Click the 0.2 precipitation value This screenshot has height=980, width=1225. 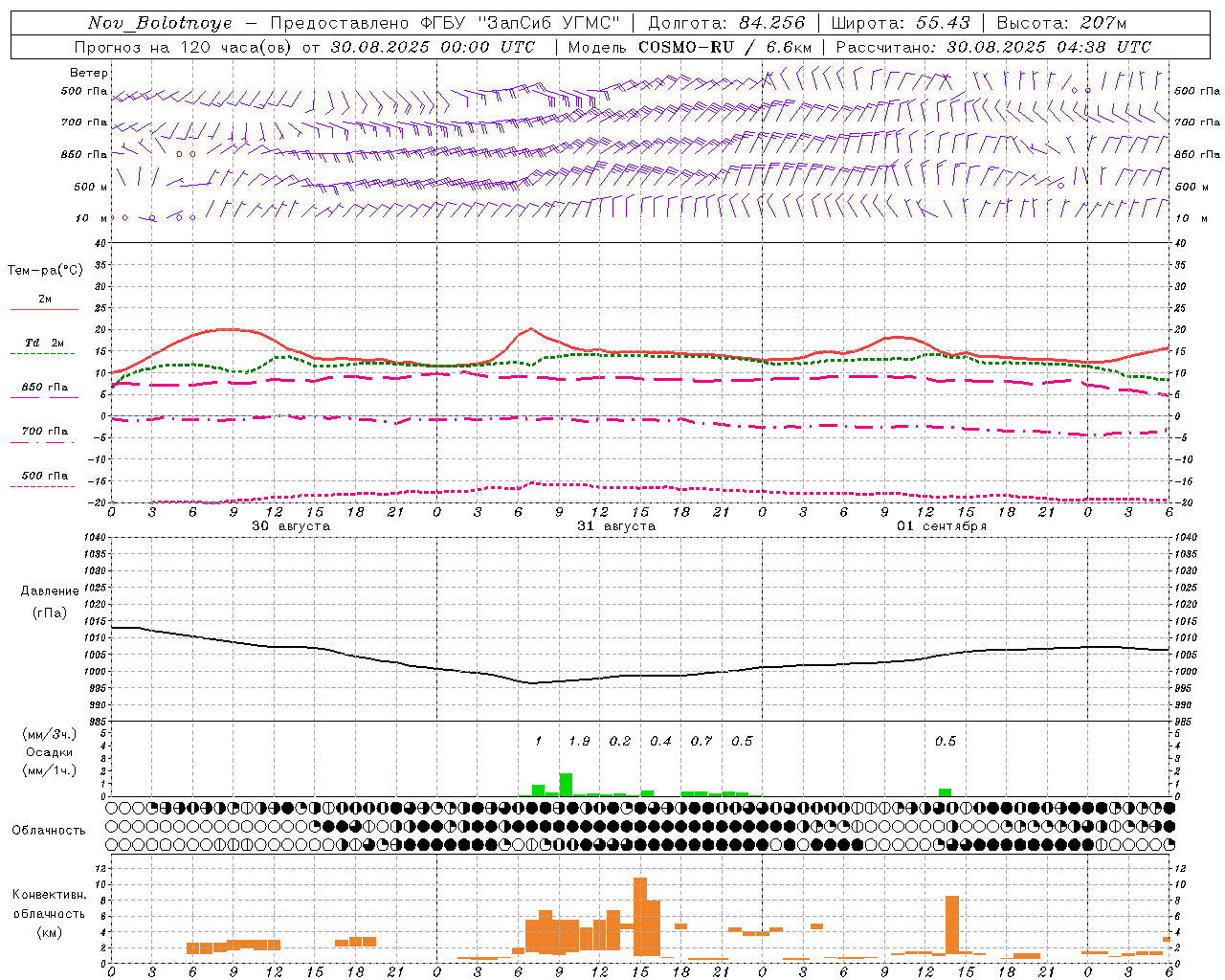coord(620,741)
